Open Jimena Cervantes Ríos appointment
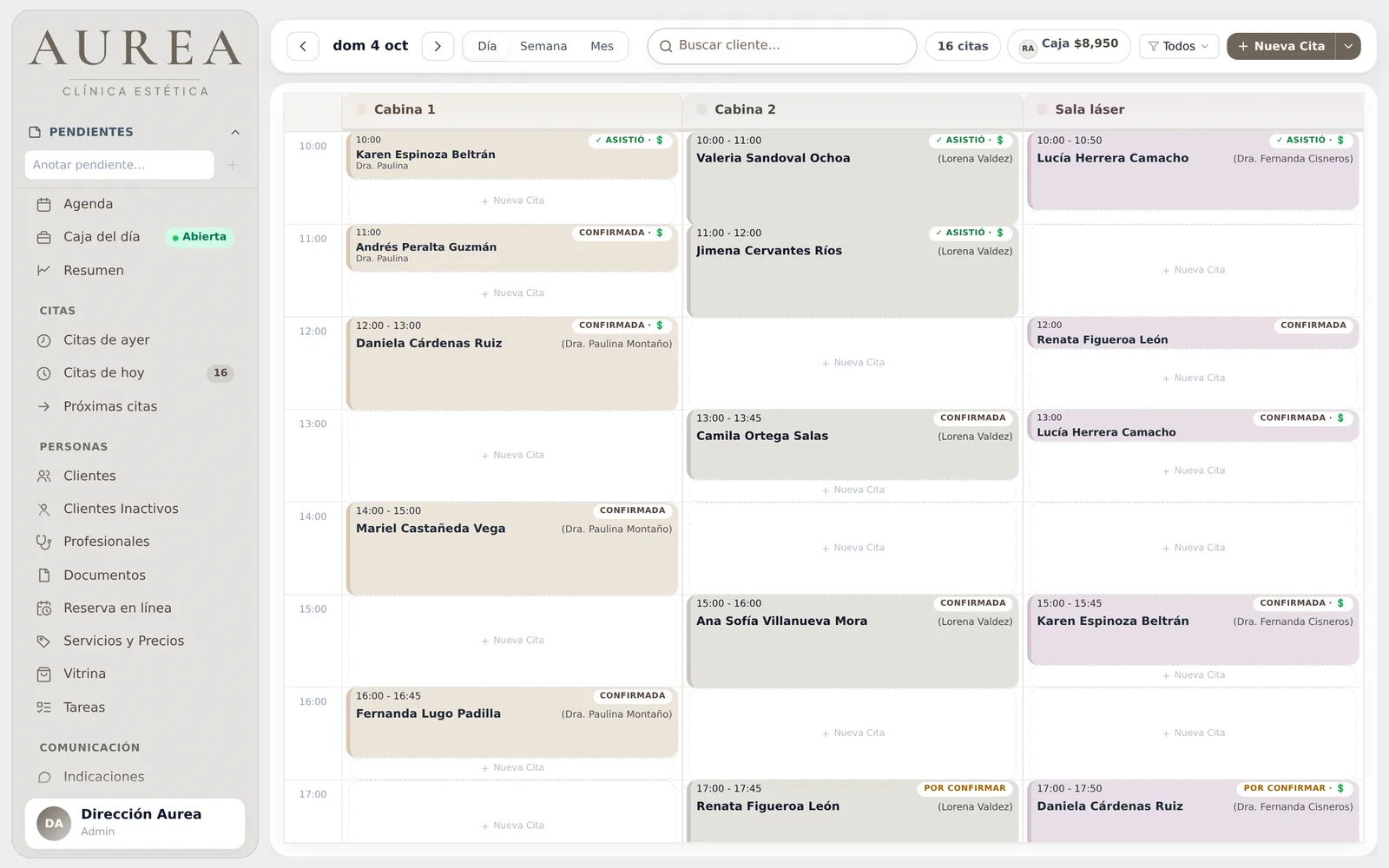1389x868 pixels. coord(852,270)
